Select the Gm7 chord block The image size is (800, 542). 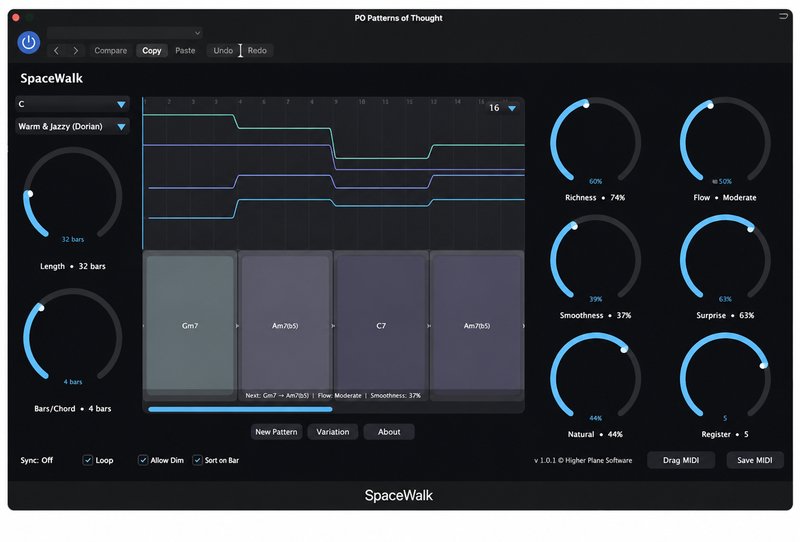pos(190,325)
